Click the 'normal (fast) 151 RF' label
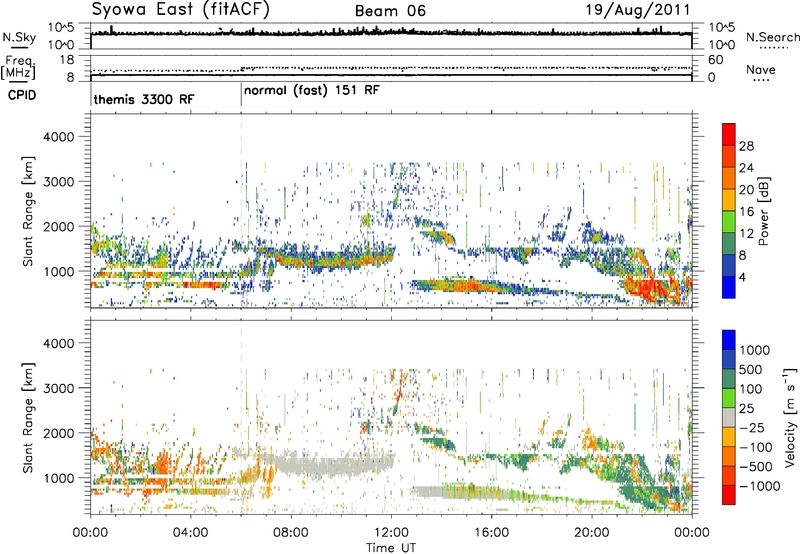 pyautogui.click(x=312, y=90)
